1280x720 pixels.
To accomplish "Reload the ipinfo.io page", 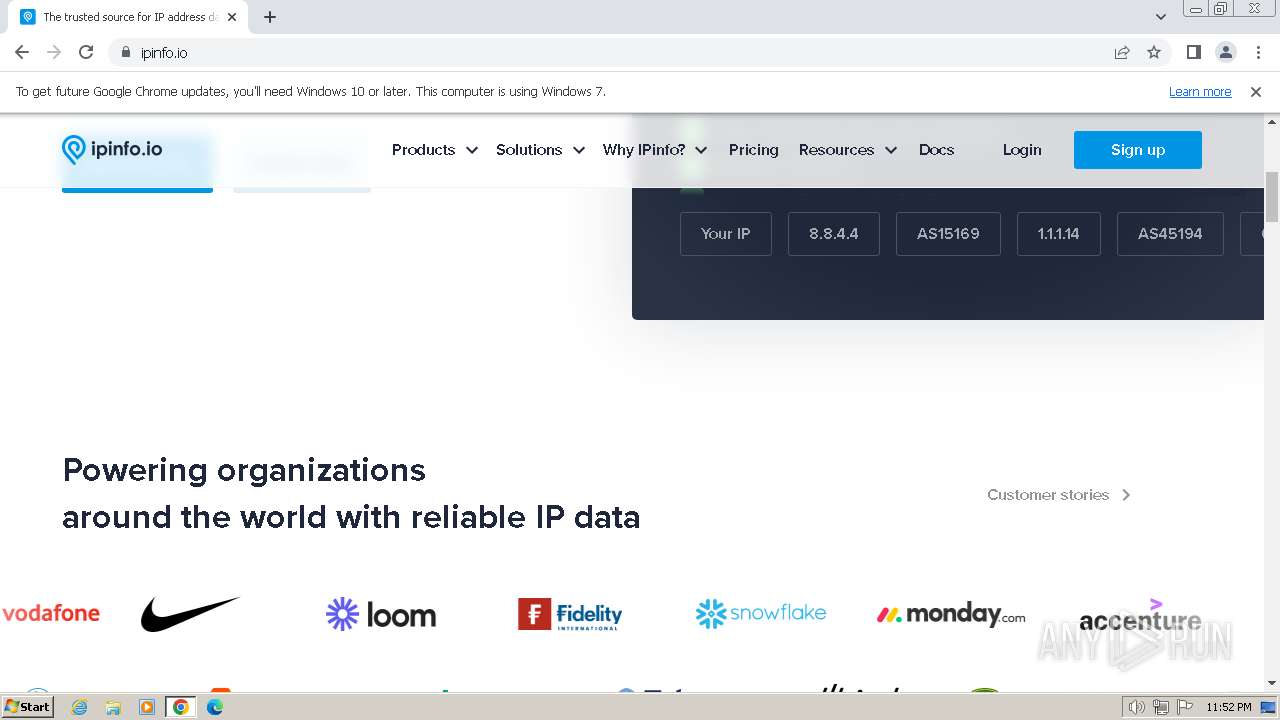I will pos(86,52).
